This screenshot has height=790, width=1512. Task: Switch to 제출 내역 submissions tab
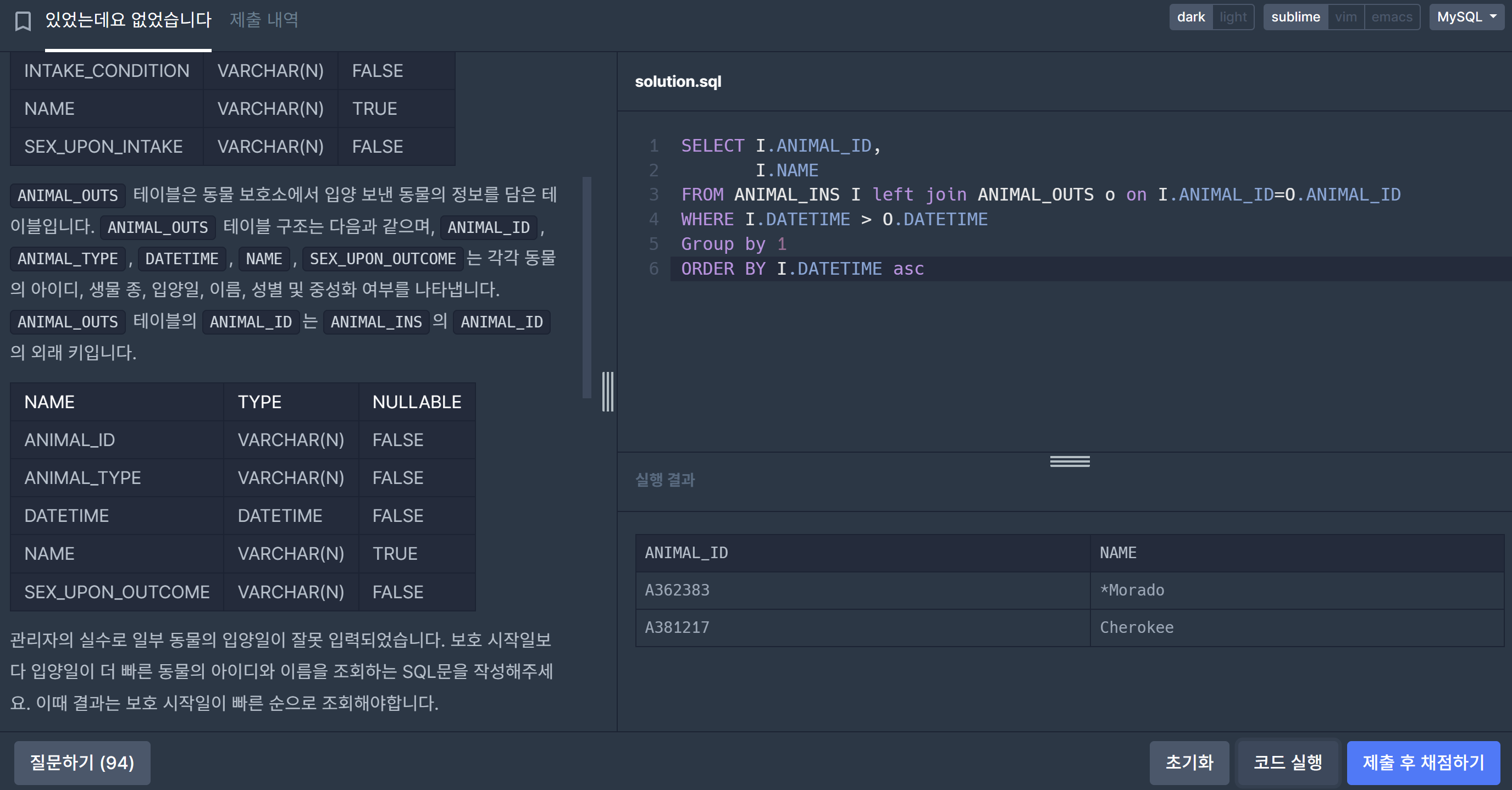(264, 20)
